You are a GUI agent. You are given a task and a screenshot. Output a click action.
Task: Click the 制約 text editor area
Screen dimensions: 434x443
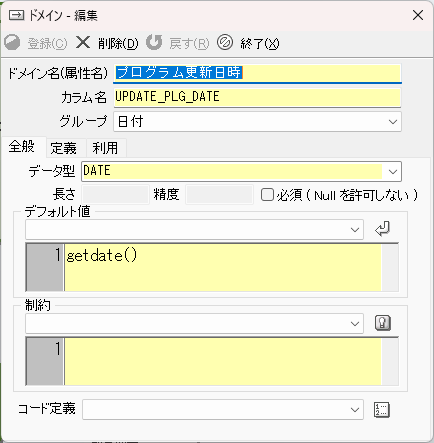223,362
